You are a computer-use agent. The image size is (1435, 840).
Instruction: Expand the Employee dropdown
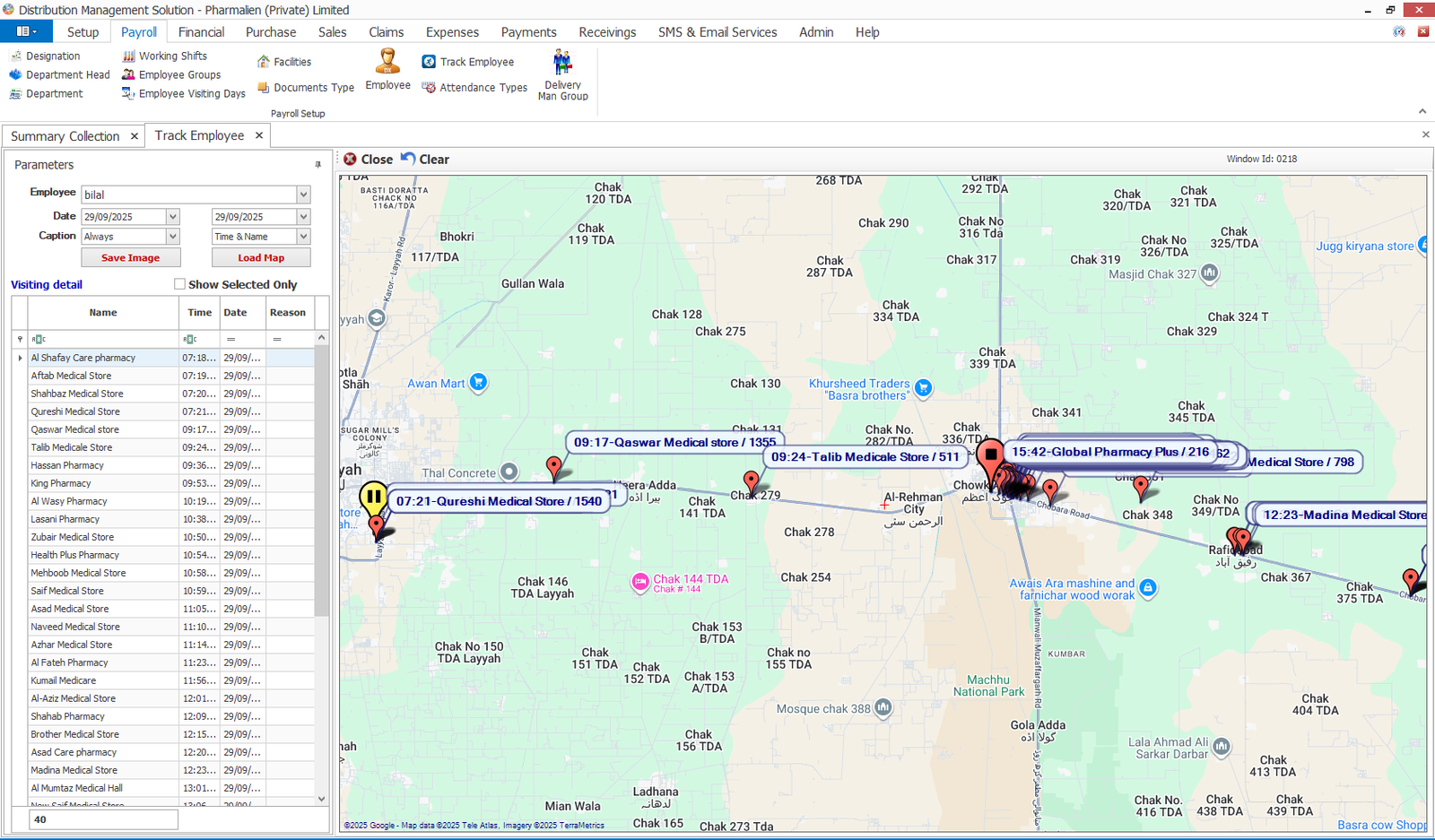[303, 195]
